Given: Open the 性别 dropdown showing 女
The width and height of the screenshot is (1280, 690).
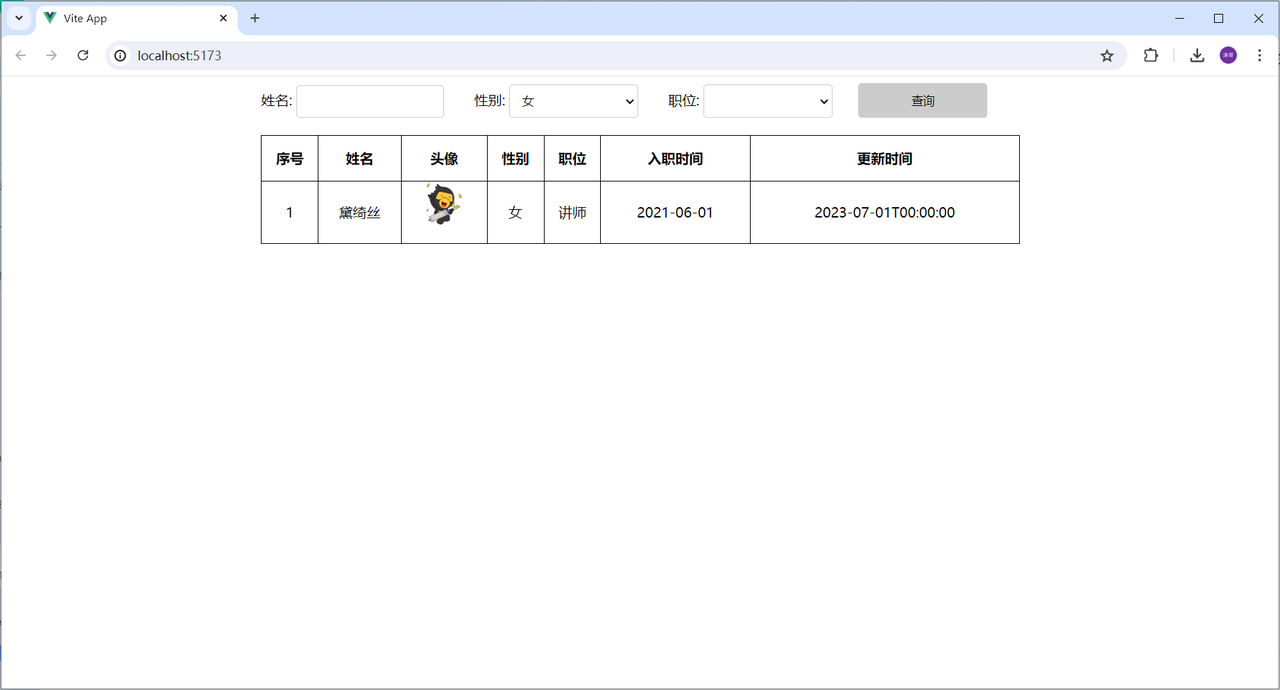Looking at the screenshot, I should (x=573, y=101).
